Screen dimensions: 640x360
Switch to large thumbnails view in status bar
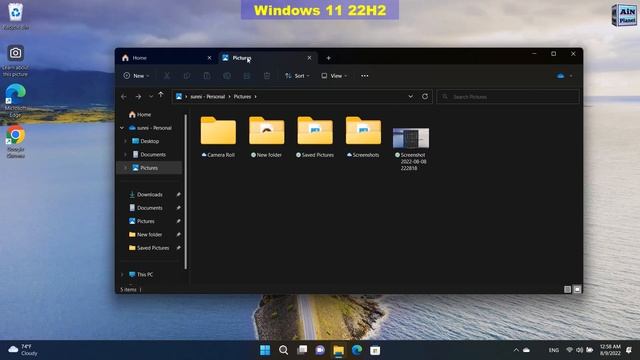pyautogui.click(x=577, y=289)
